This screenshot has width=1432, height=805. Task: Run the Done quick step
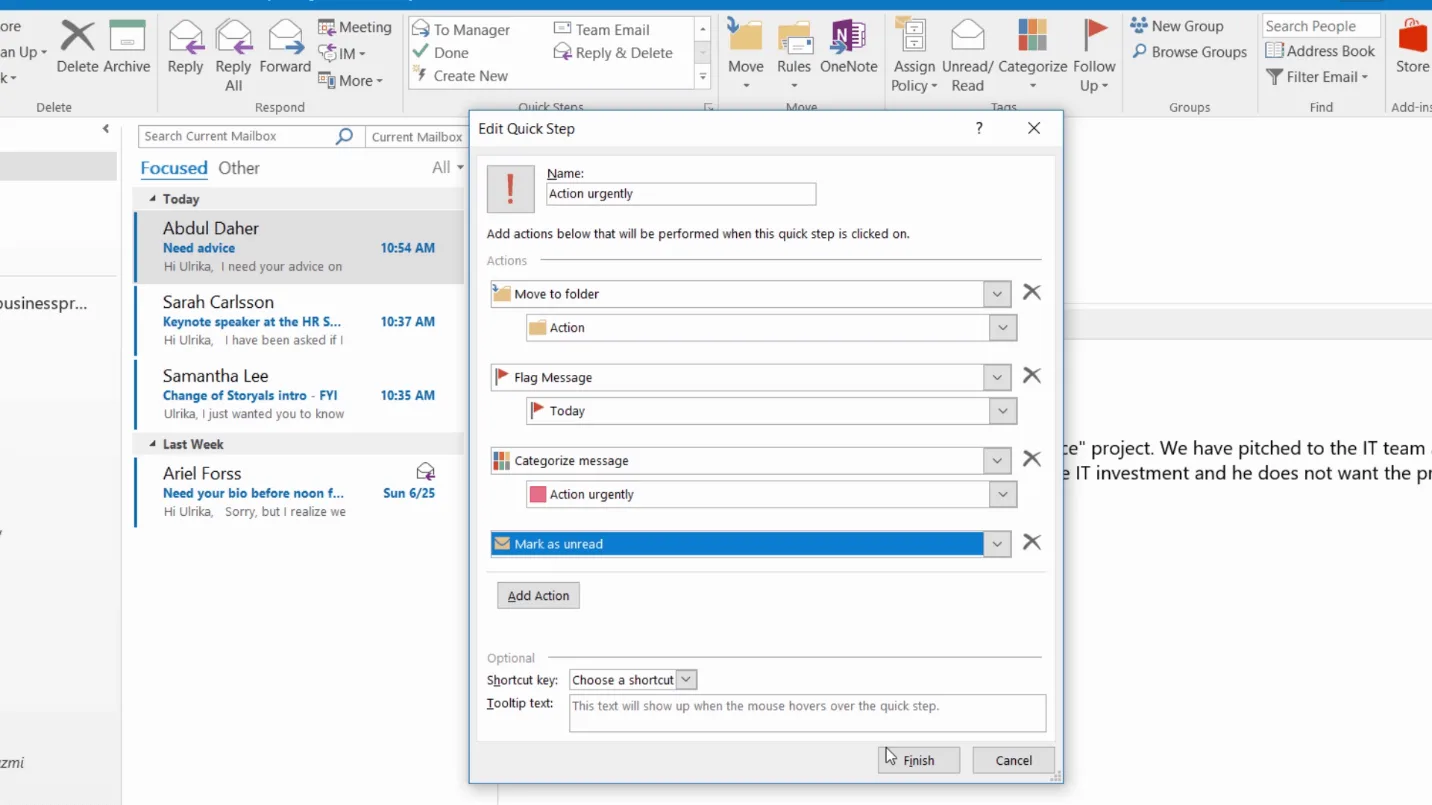pyautogui.click(x=441, y=52)
